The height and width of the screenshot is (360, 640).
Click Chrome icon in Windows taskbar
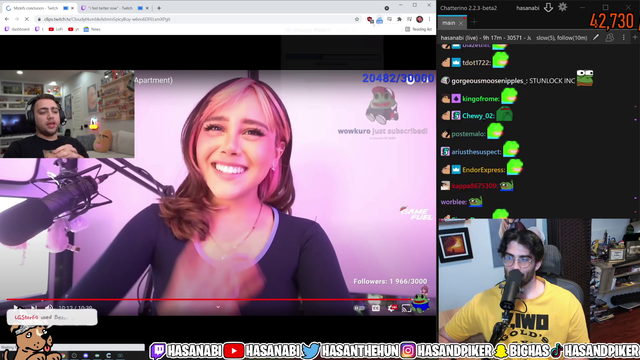click(63, 356)
